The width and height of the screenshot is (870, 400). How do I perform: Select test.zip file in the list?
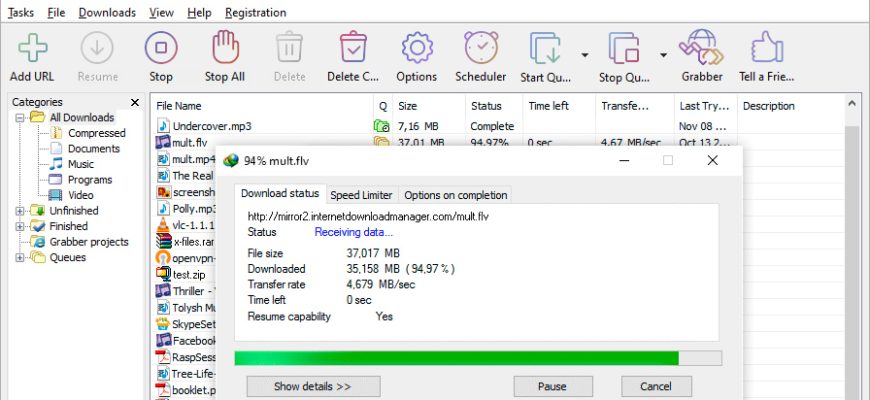(189, 275)
